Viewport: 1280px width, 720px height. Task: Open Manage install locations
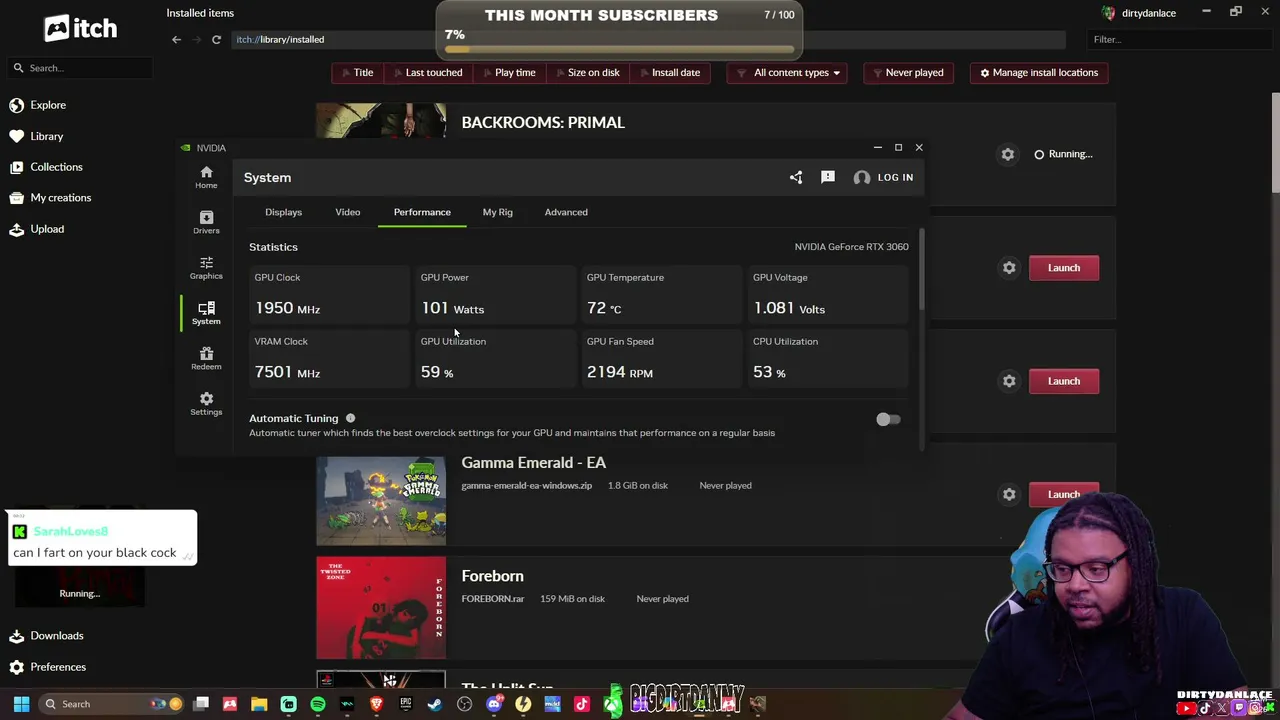pos(1039,73)
